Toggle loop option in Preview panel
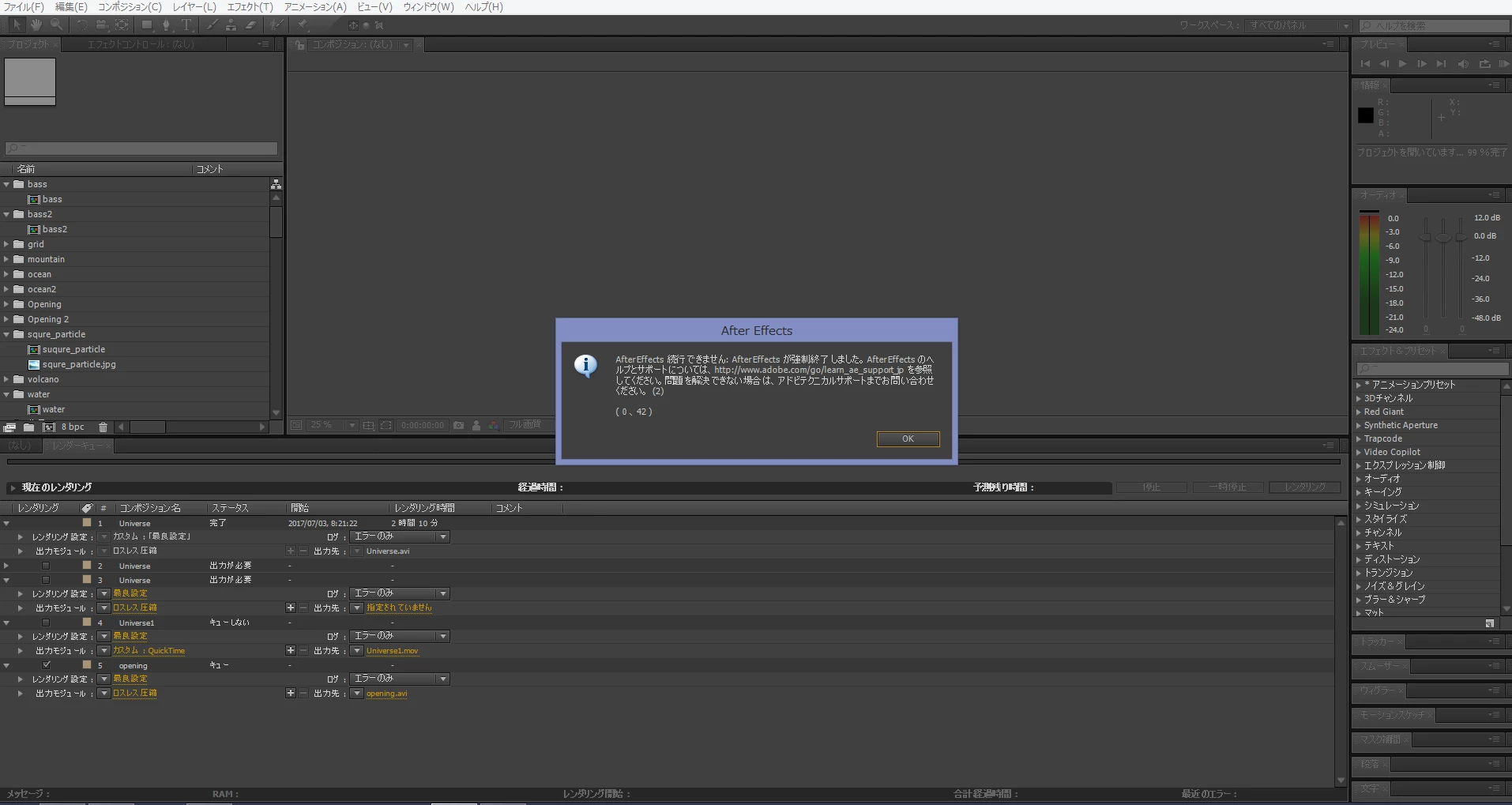Viewport: 1512px width, 805px height. click(1485, 64)
